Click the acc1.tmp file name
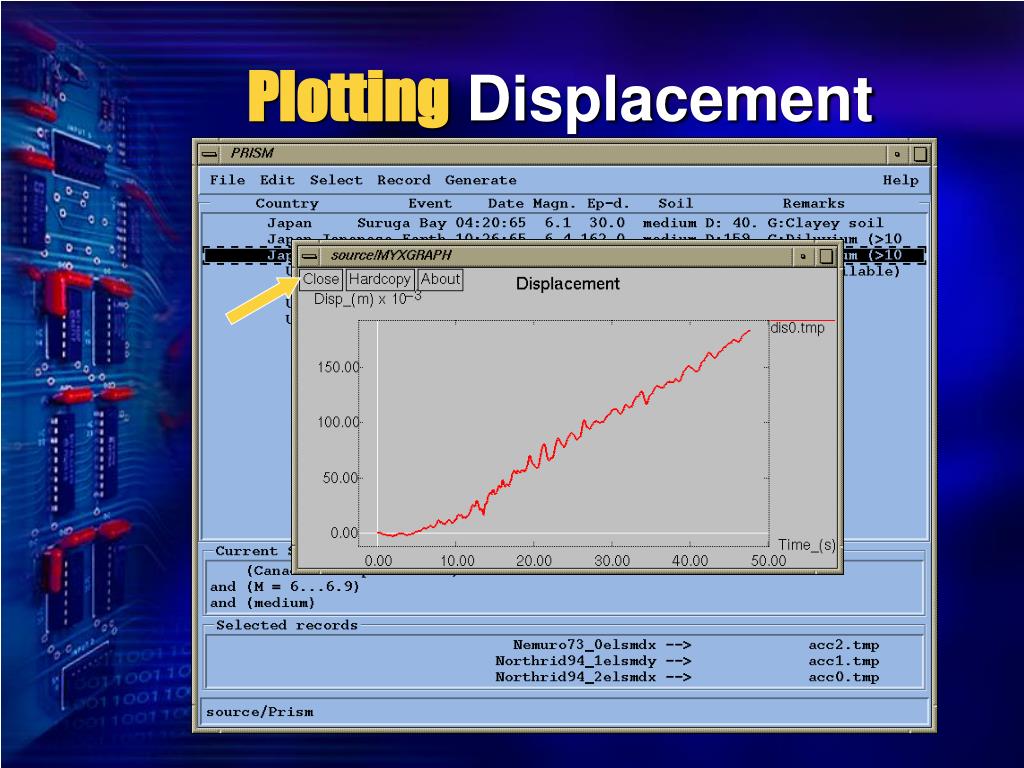1024x768 pixels. tap(844, 661)
